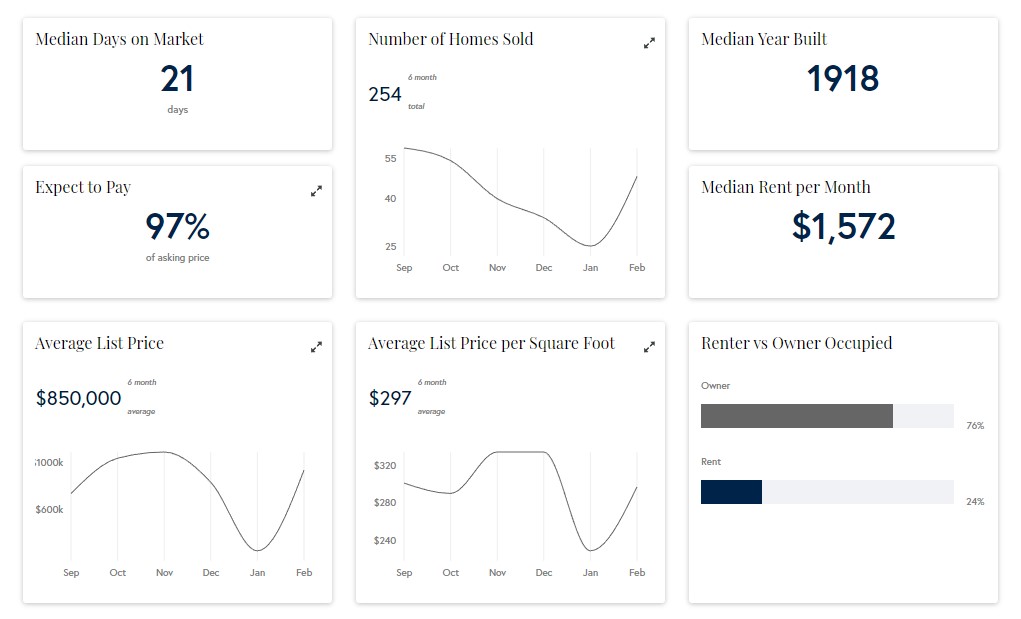Click the $297 per square foot value
This screenshot has width=1021, height=619.
390,399
